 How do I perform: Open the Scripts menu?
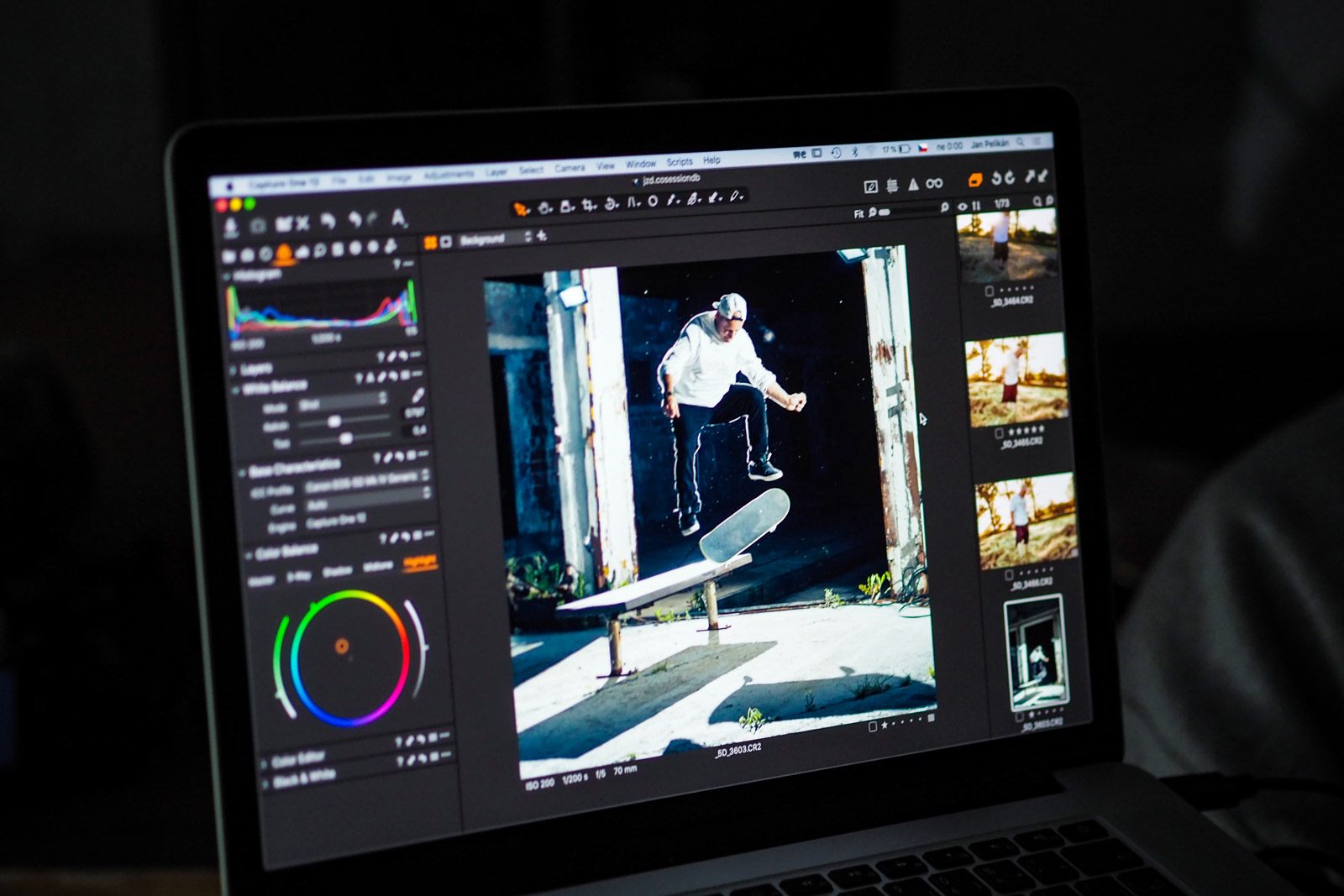tap(680, 161)
